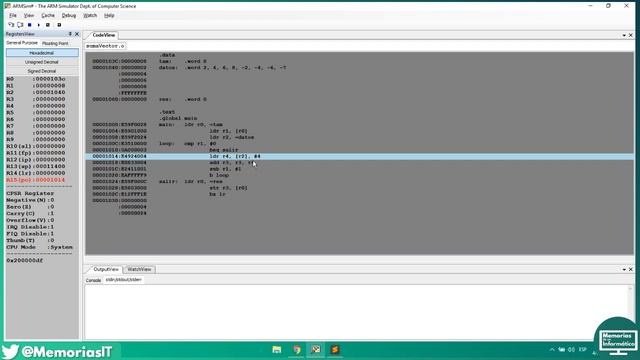Image resolution: width=640 pixels, height=360 pixels.
Task: Select the ARMSim taskbar icon
Action: tap(316, 350)
